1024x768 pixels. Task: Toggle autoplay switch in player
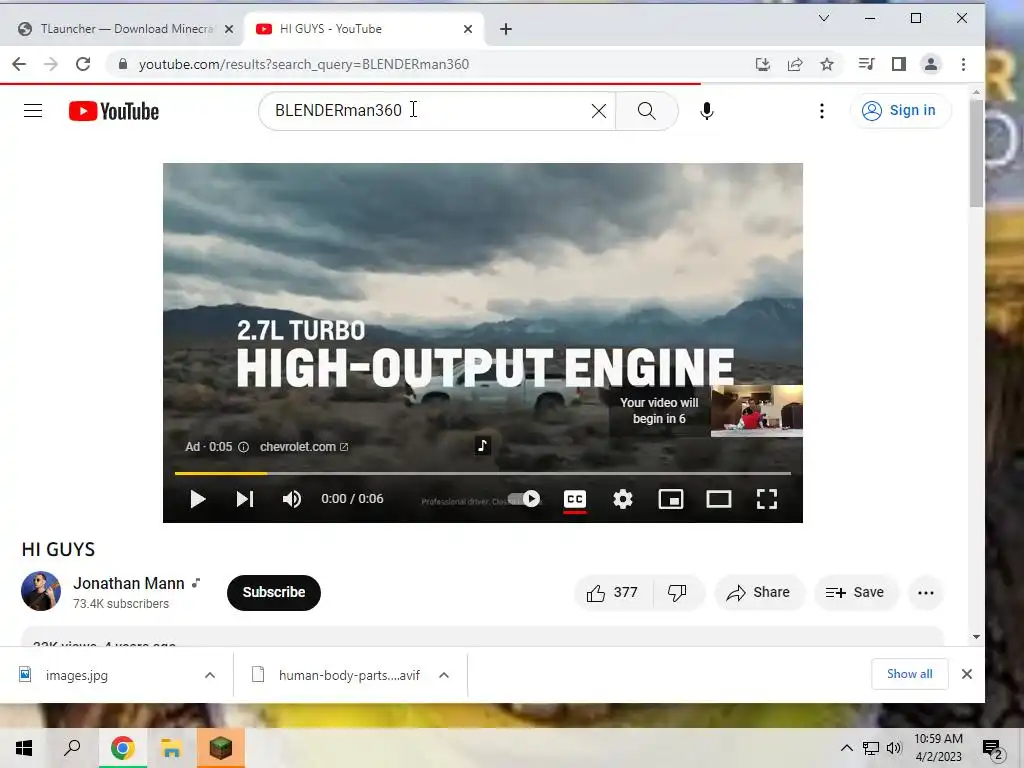pyautogui.click(x=526, y=500)
